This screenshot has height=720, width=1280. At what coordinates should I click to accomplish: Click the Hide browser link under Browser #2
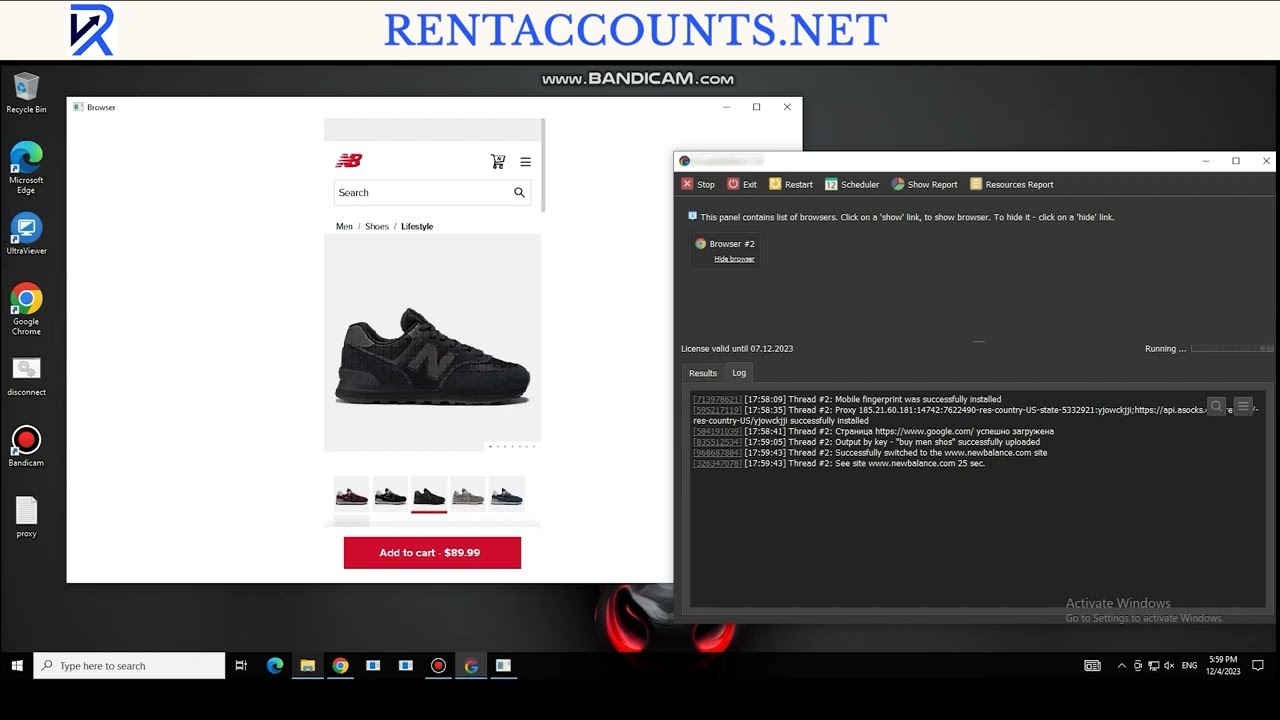(734, 259)
